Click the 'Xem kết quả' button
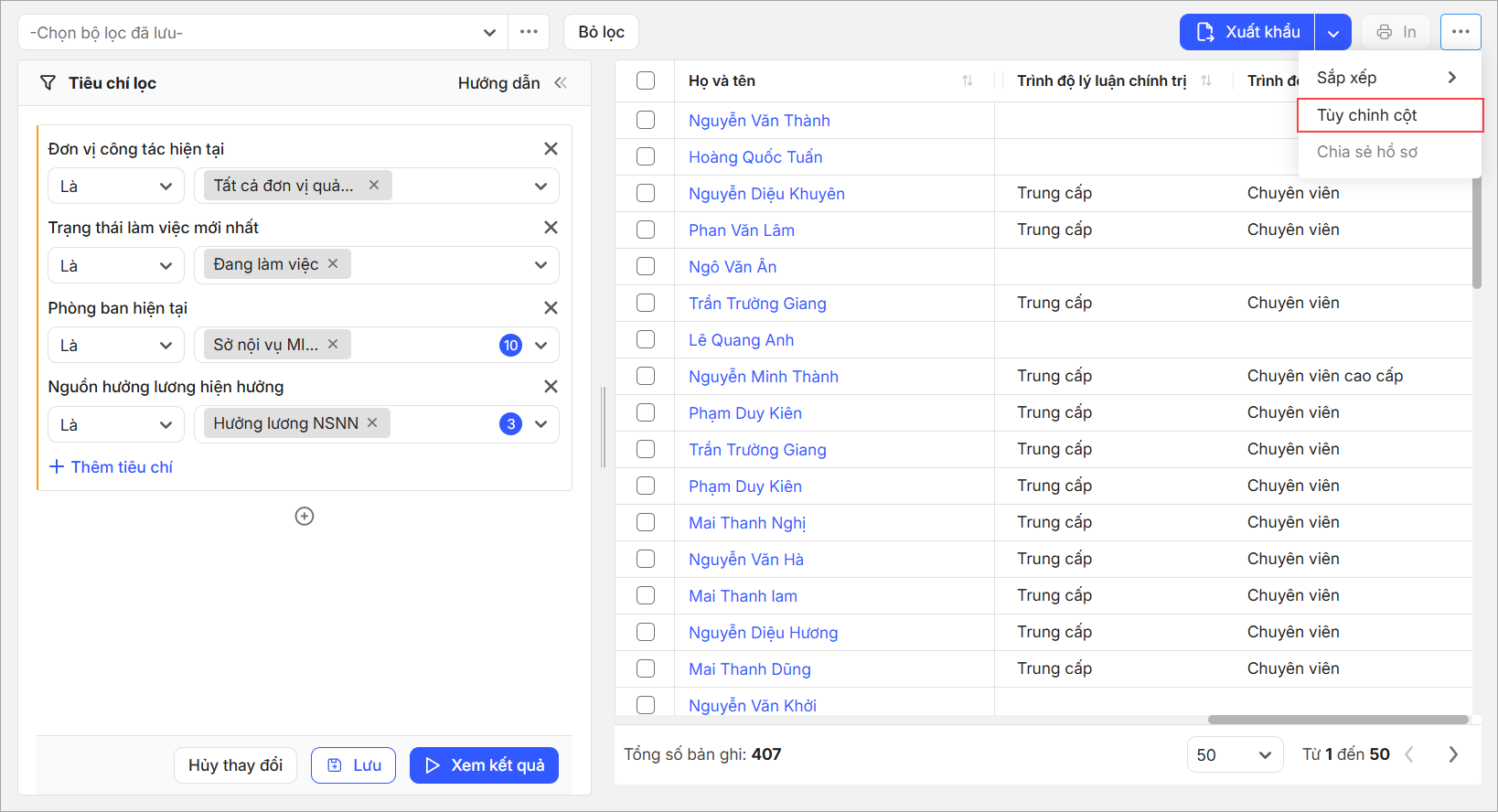Image resolution: width=1498 pixels, height=812 pixels. pyautogui.click(x=484, y=765)
